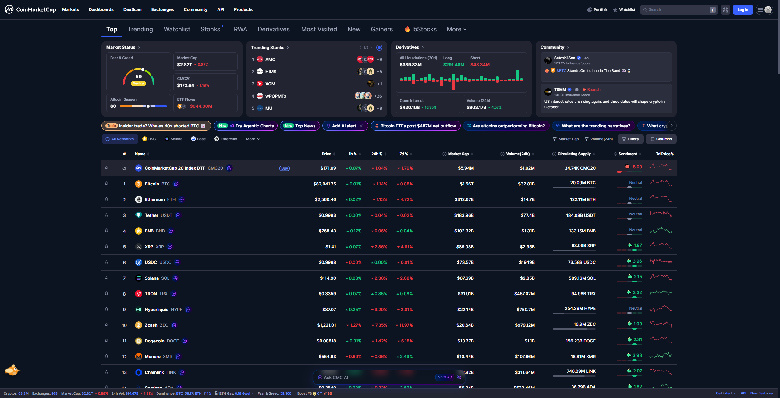
Task: Click the chevron at the right end of topic pills
Action: (673, 126)
